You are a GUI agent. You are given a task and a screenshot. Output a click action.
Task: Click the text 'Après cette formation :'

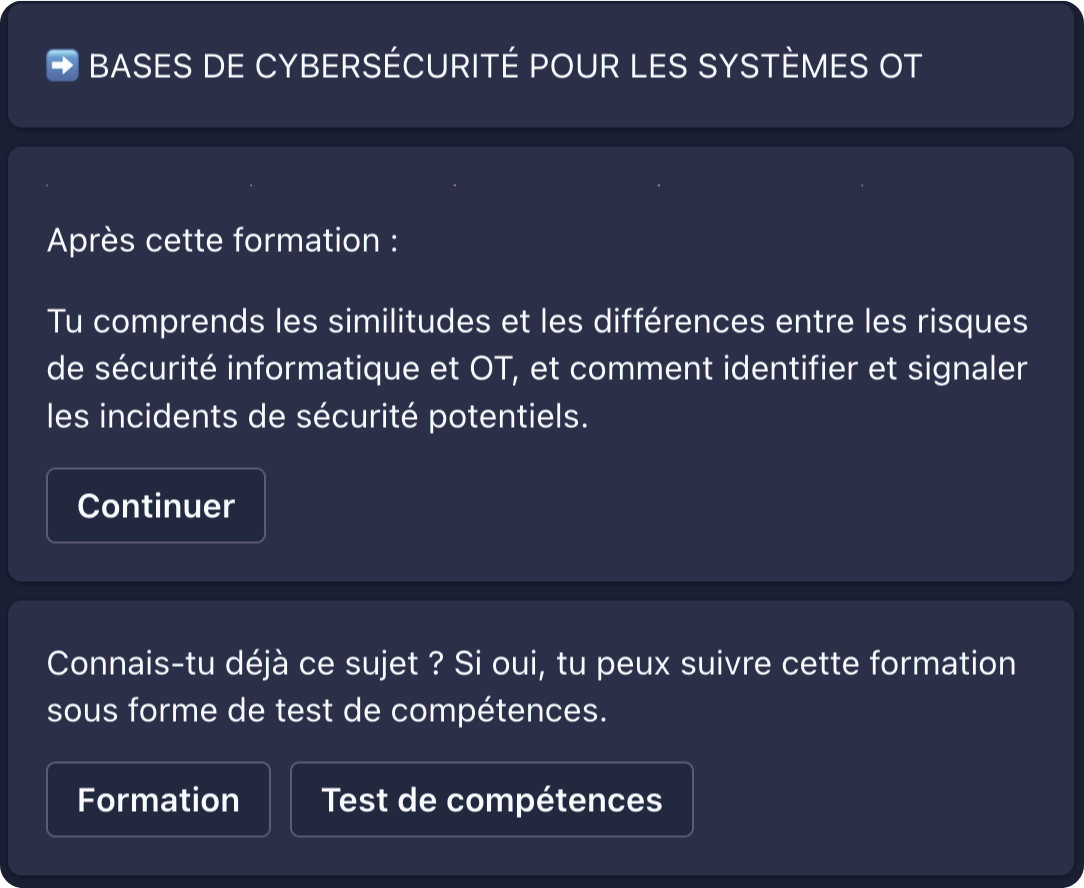222,241
